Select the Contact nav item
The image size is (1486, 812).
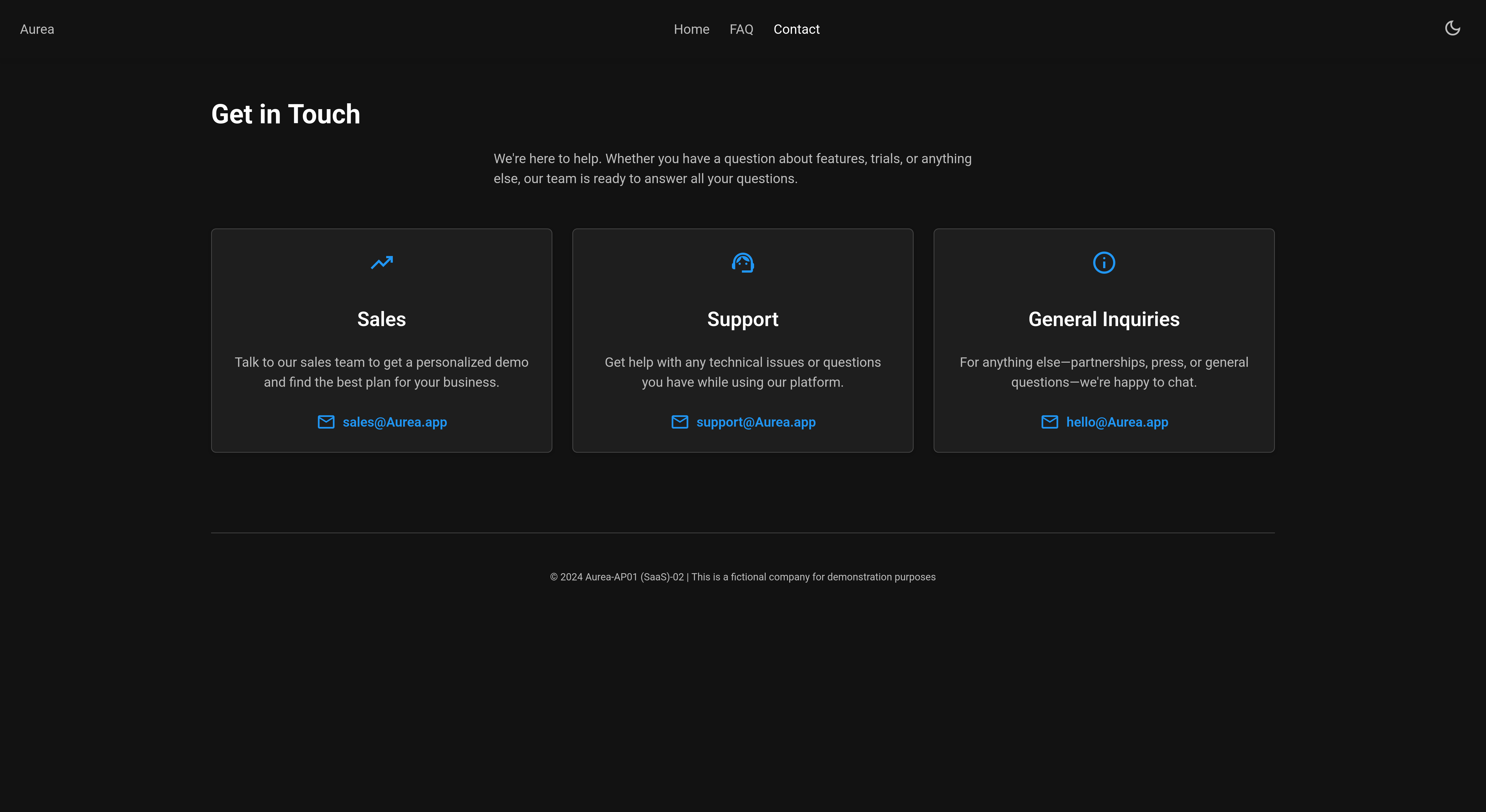[796, 29]
